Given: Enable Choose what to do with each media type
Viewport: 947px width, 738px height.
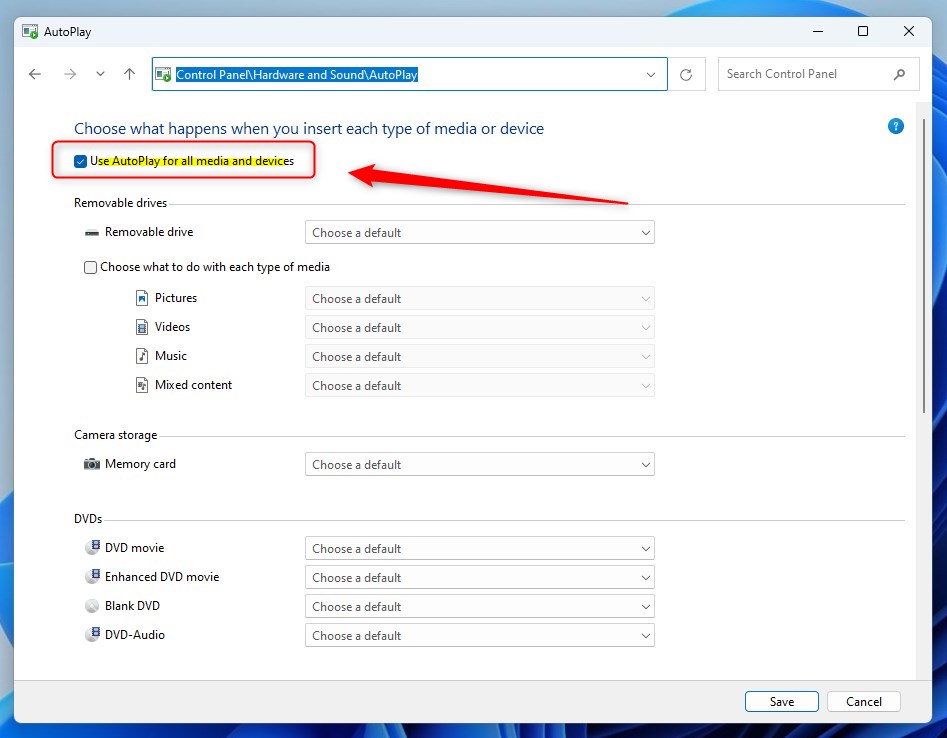Looking at the screenshot, I should (x=91, y=267).
